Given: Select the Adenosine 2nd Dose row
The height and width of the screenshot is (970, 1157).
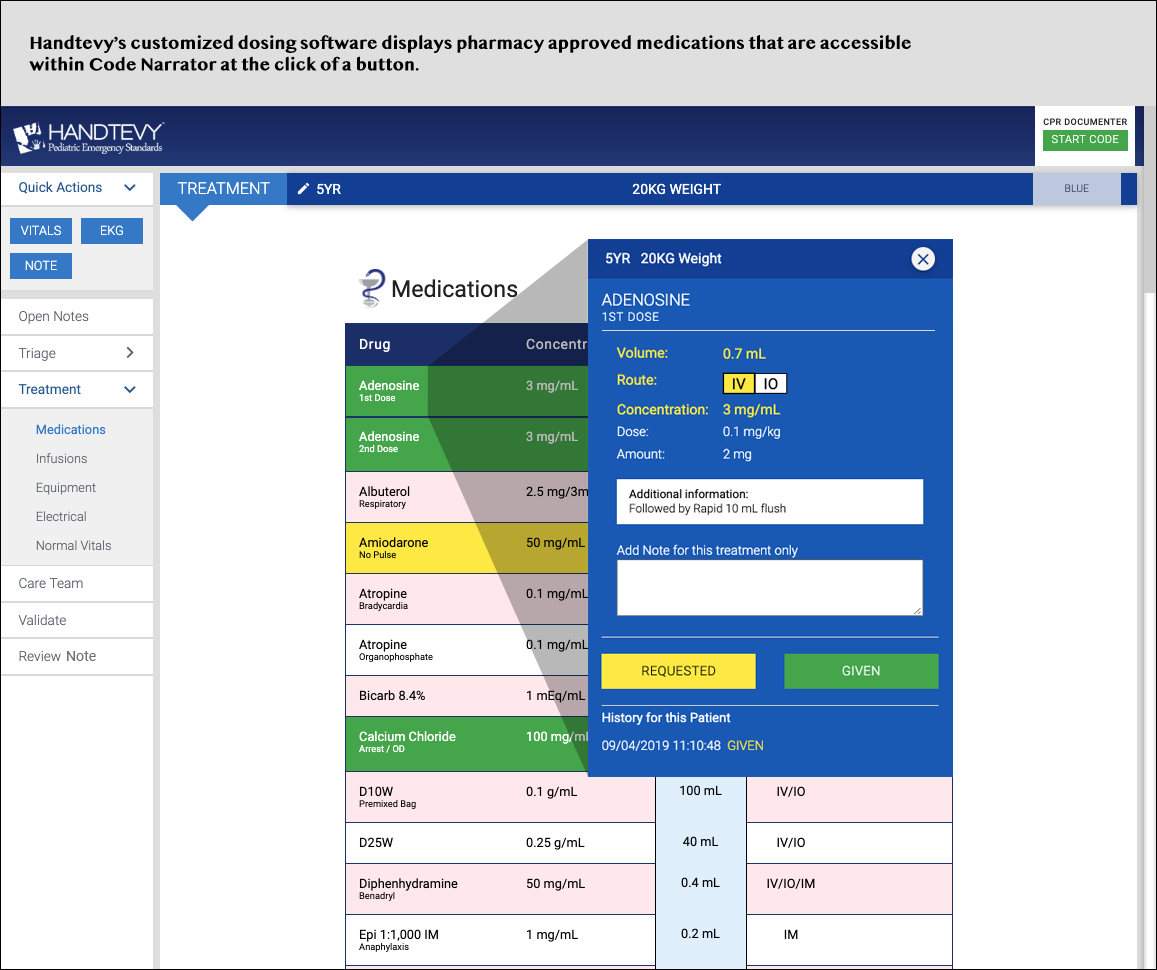Looking at the screenshot, I should 466,445.
